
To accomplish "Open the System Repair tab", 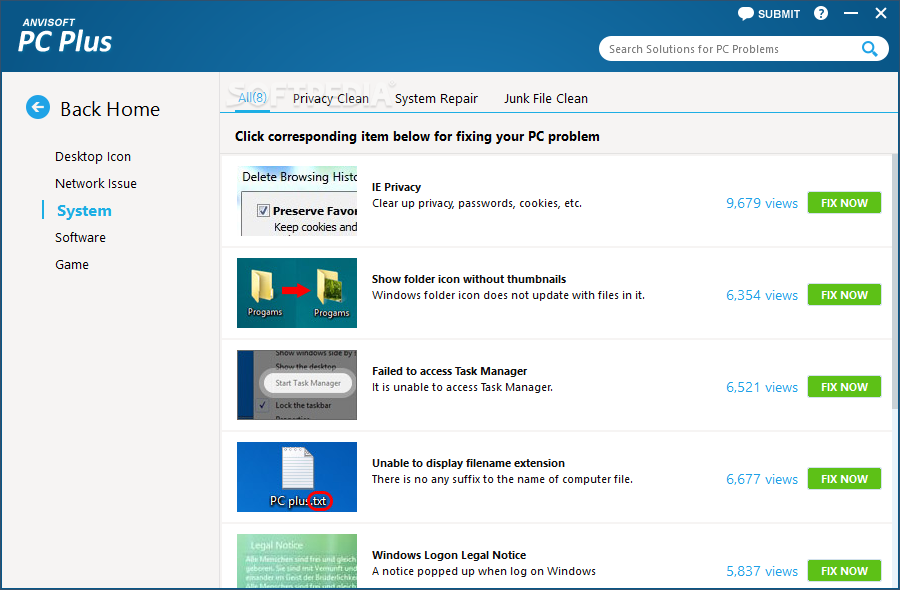I will 436,99.
